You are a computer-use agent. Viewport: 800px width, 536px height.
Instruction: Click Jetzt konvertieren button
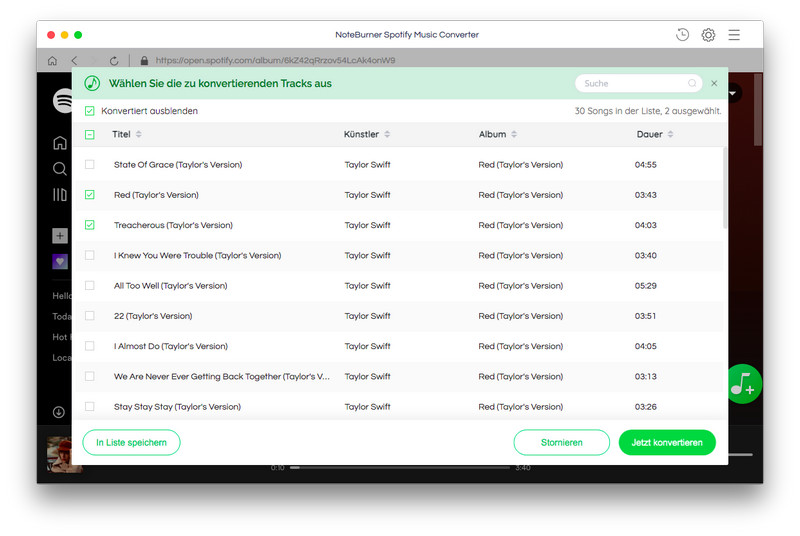point(667,442)
